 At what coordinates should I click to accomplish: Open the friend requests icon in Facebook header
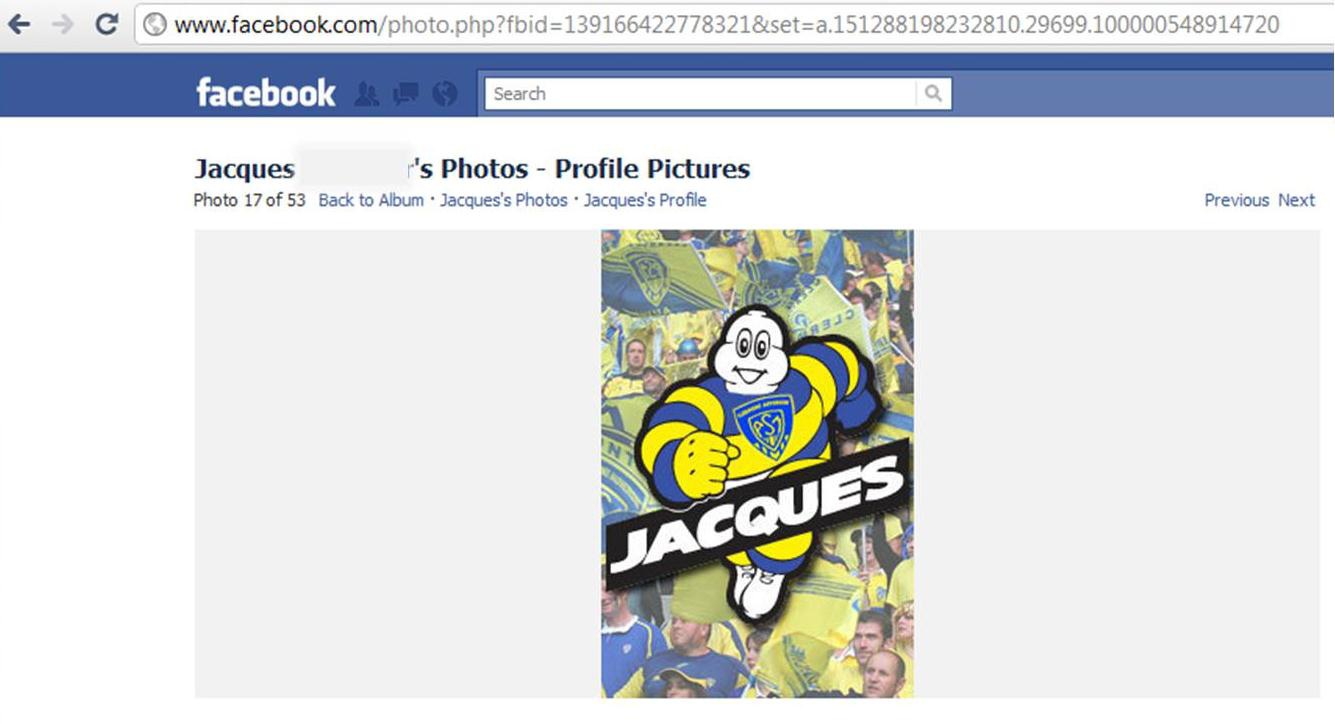click(x=367, y=94)
